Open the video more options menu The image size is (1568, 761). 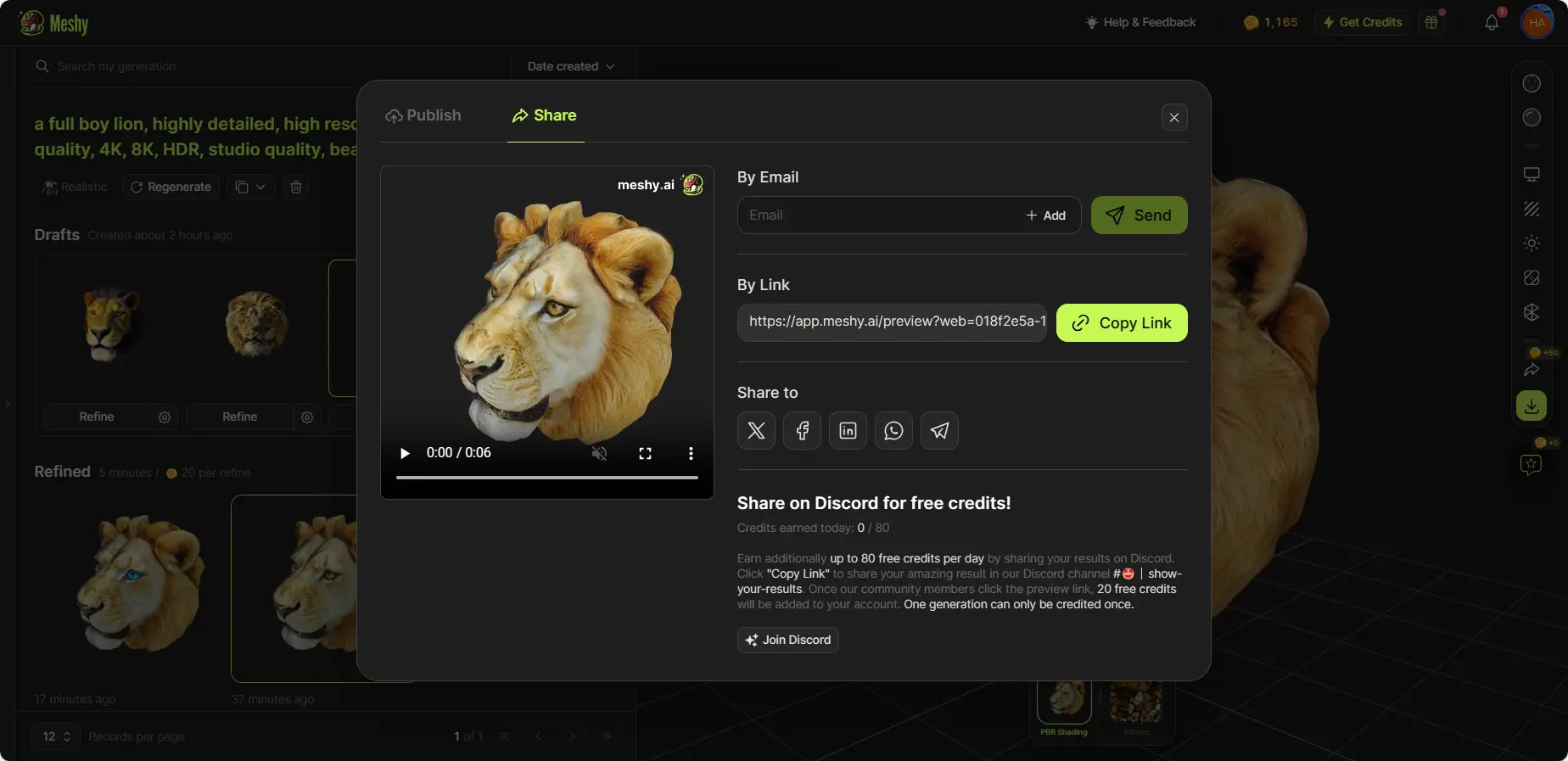pos(691,453)
